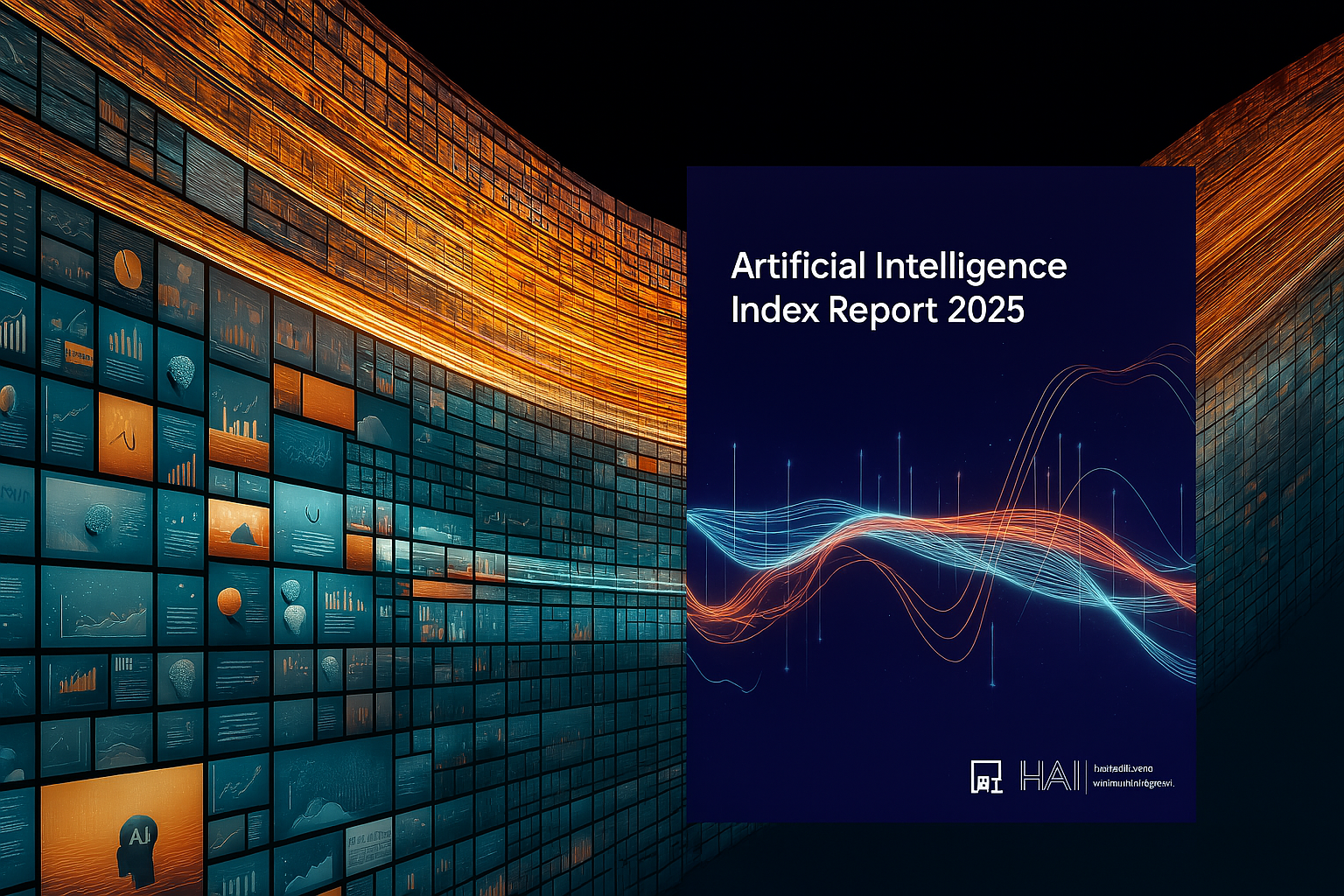
Task: Click the "Artificial Intelligence" title line
Action: coord(899,266)
